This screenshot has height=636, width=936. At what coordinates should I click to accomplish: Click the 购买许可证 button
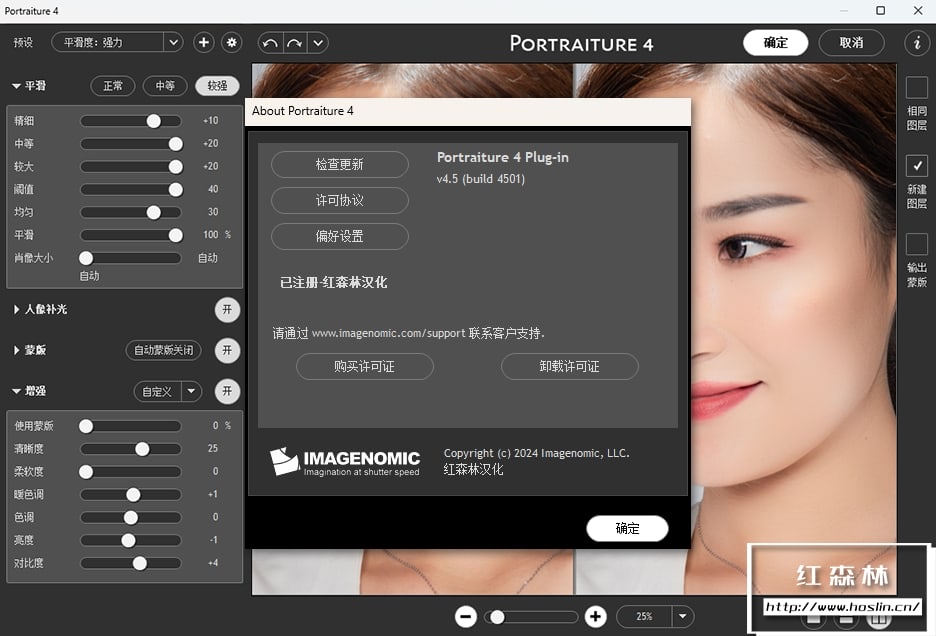[365, 366]
